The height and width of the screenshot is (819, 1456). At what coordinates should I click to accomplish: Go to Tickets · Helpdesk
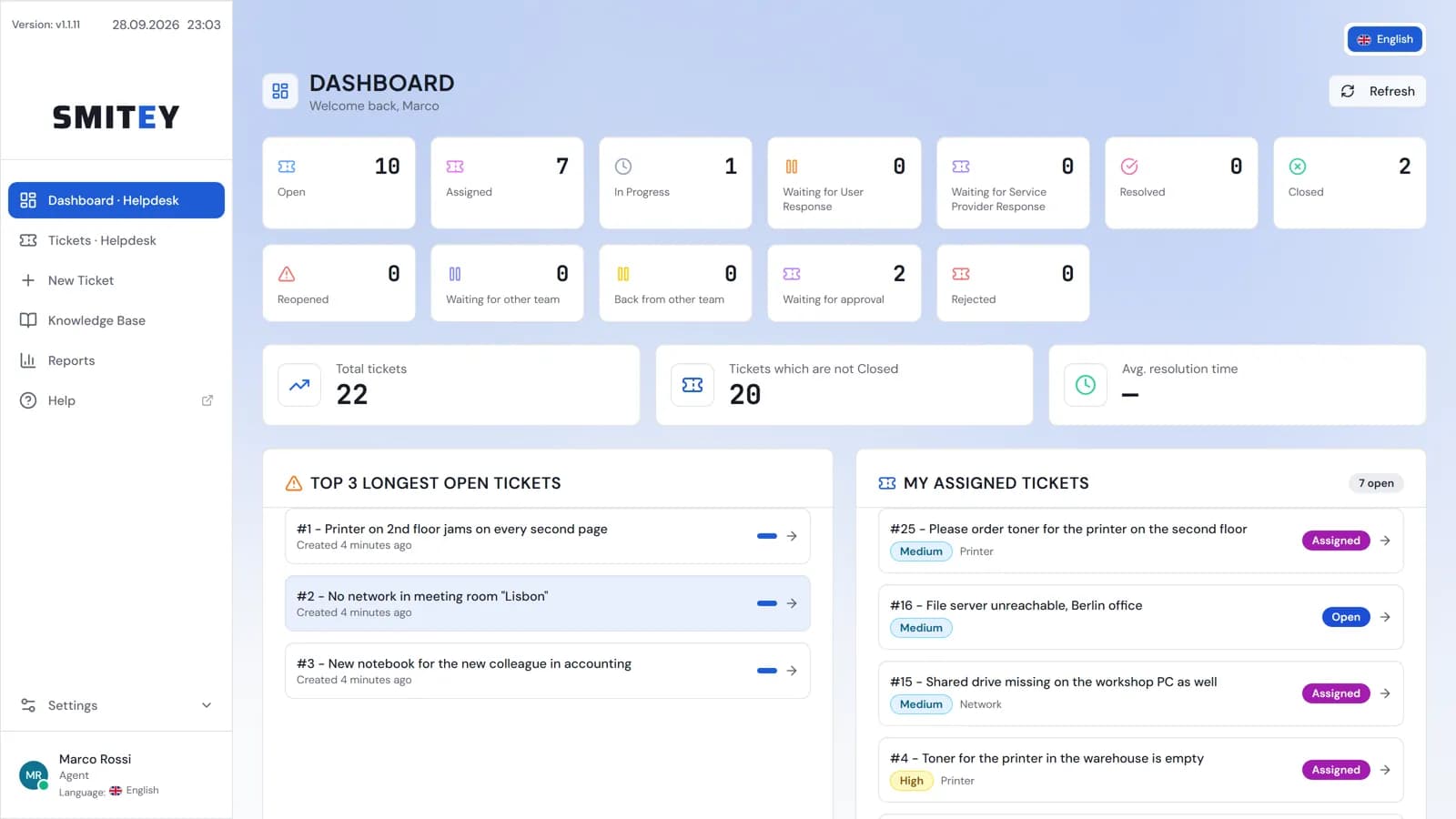pos(116,240)
